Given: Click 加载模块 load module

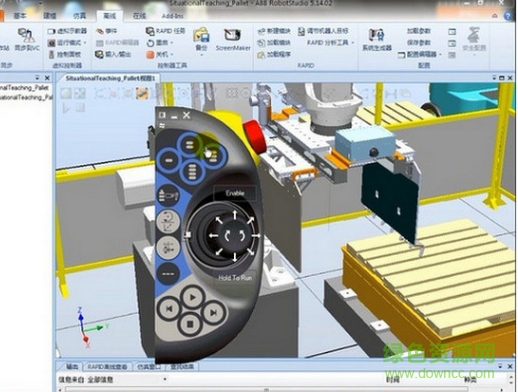Looking at the screenshot, I should (274, 43).
